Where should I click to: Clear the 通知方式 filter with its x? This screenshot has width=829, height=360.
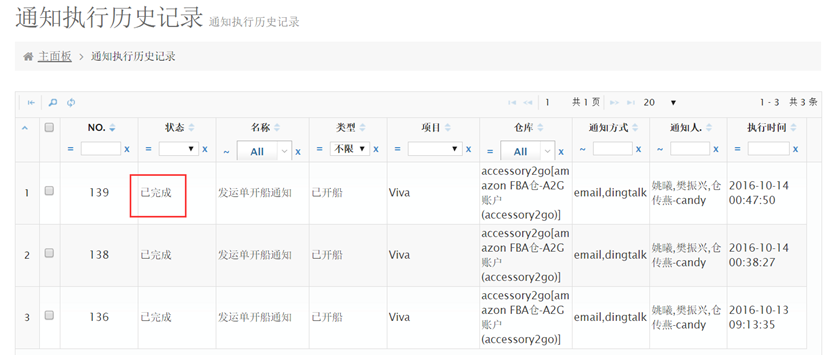click(639, 149)
